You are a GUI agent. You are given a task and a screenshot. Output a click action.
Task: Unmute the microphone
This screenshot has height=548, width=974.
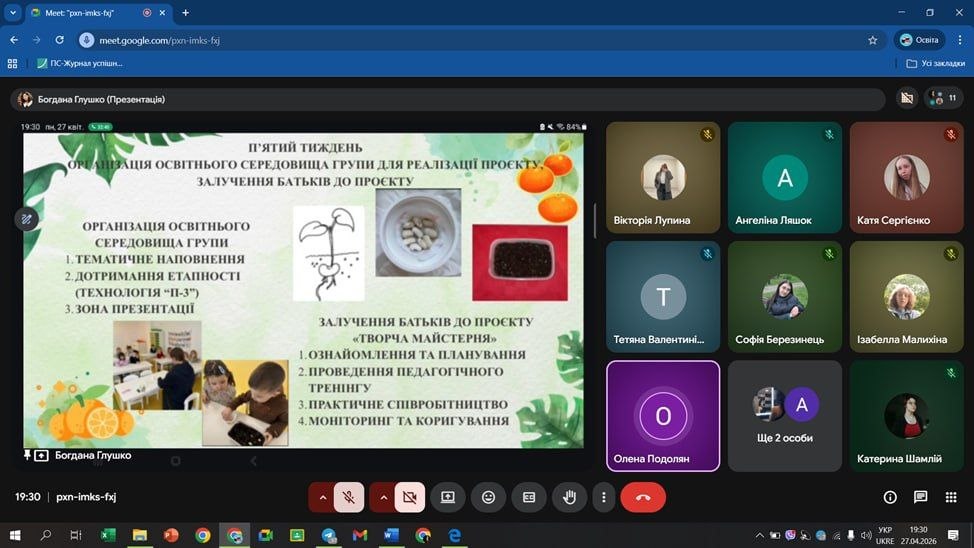click(349, 497)
